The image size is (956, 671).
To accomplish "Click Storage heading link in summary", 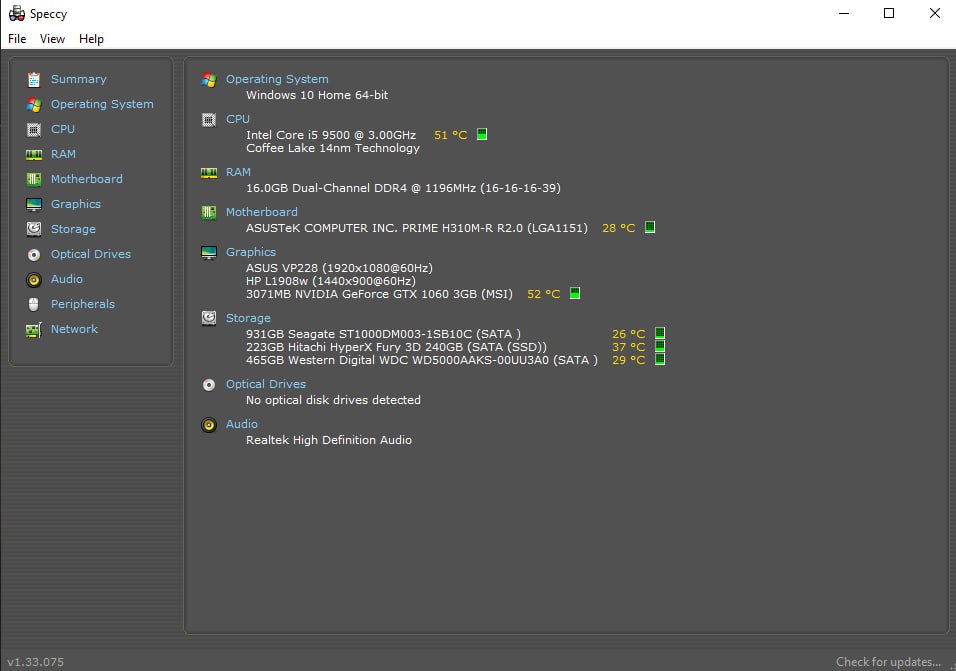I will coord(248,318).
